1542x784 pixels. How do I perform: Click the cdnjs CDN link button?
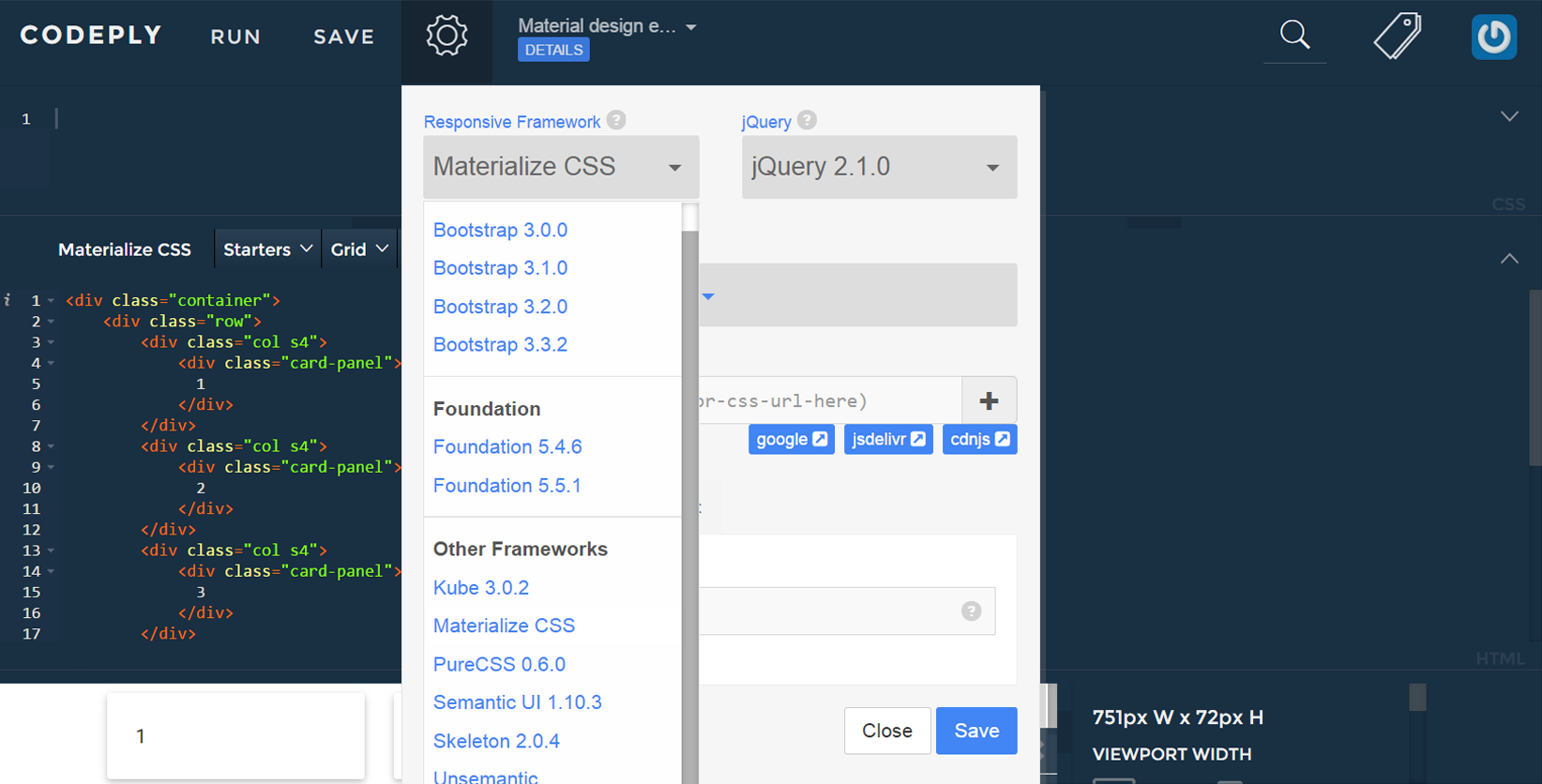point(980,439)
